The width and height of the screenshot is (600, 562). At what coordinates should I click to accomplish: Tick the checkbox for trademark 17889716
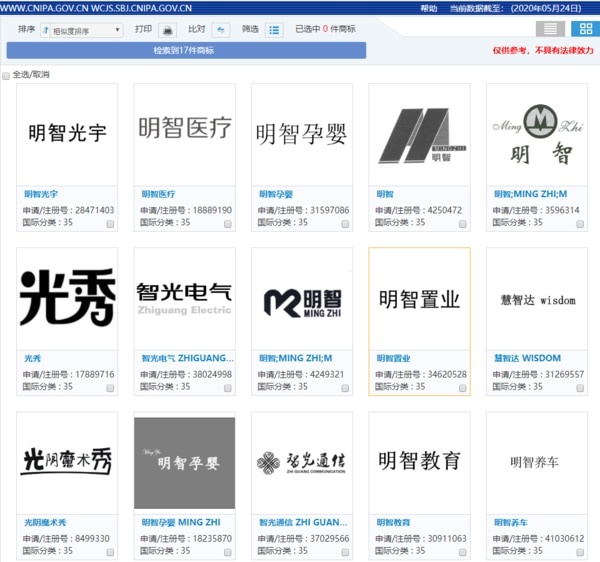click(110, 388)
